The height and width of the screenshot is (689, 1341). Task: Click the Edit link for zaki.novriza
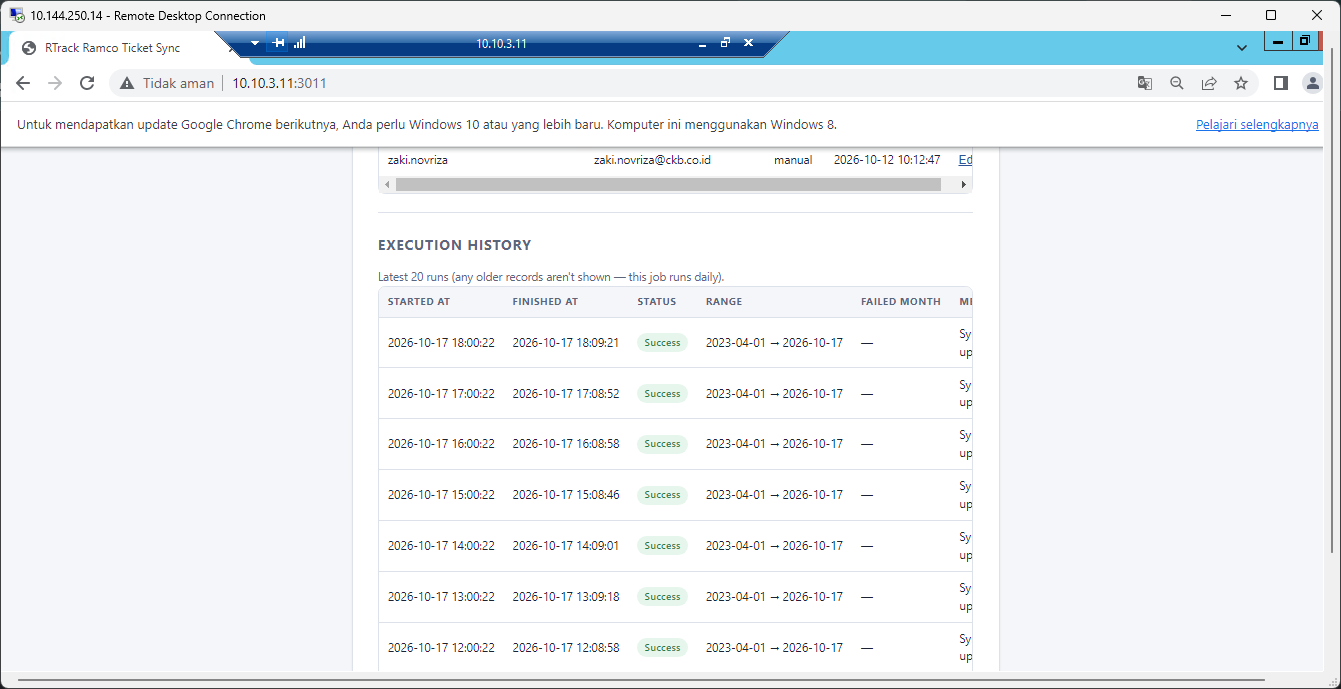(x=965, y=160)
